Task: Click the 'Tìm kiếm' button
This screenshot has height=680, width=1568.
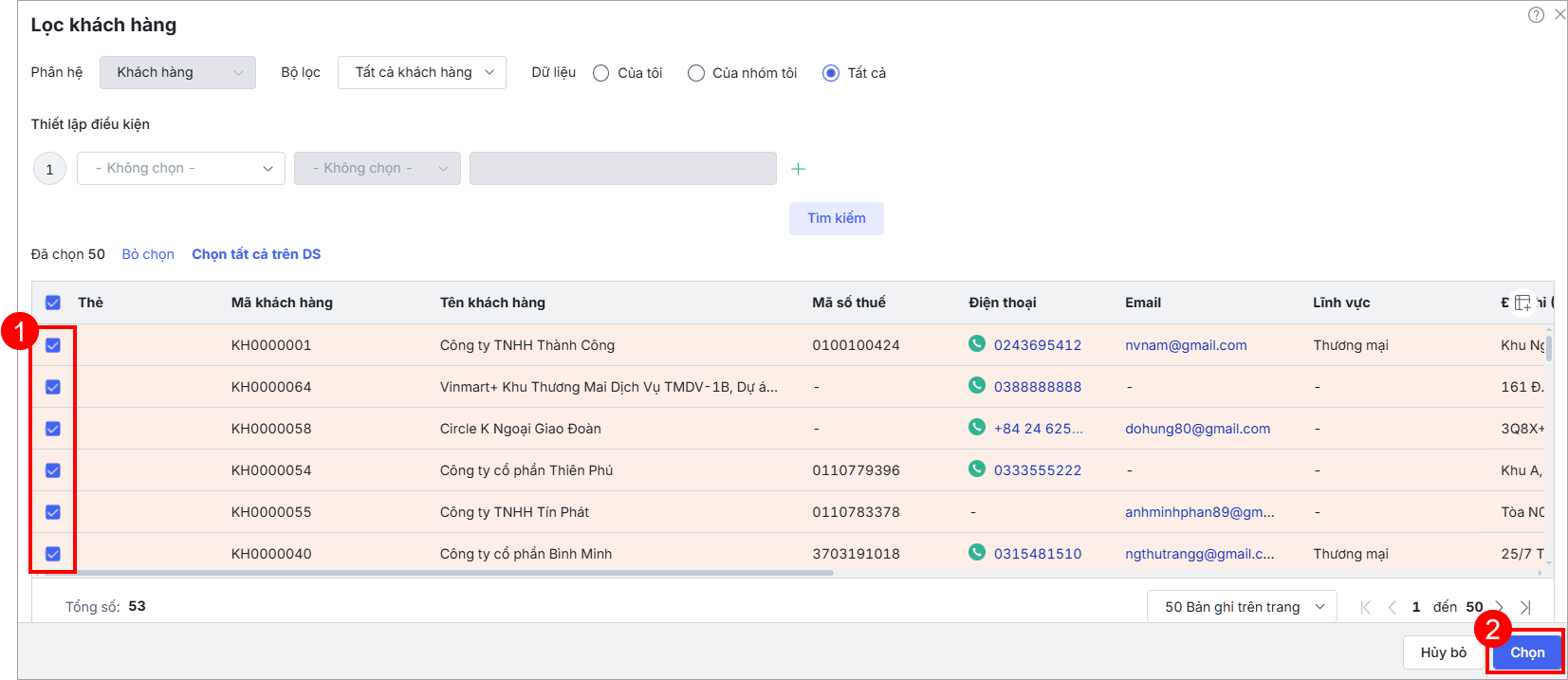Action: pyautogui.click(x=836, y=218)
